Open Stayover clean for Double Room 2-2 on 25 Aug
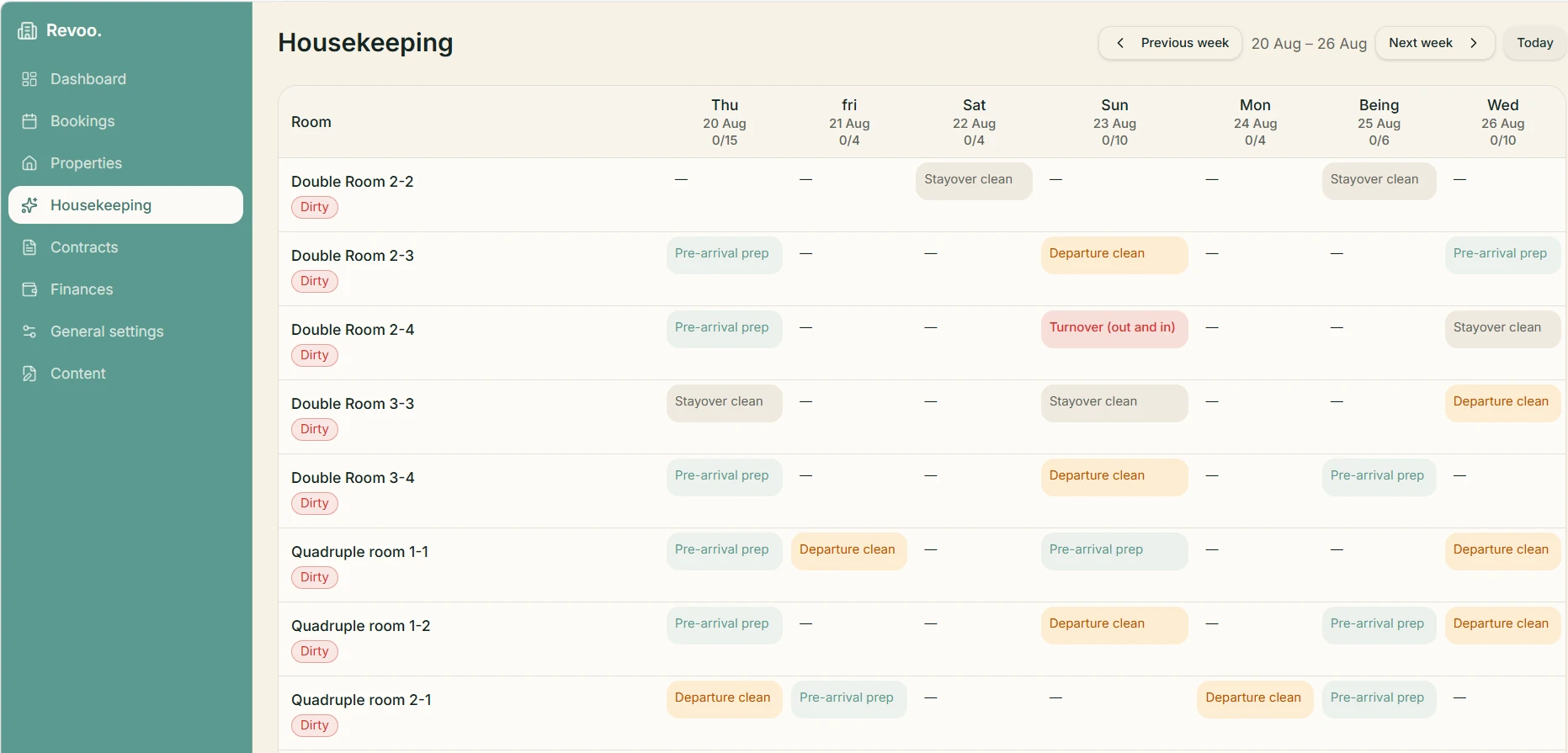 coord(1379,181)
